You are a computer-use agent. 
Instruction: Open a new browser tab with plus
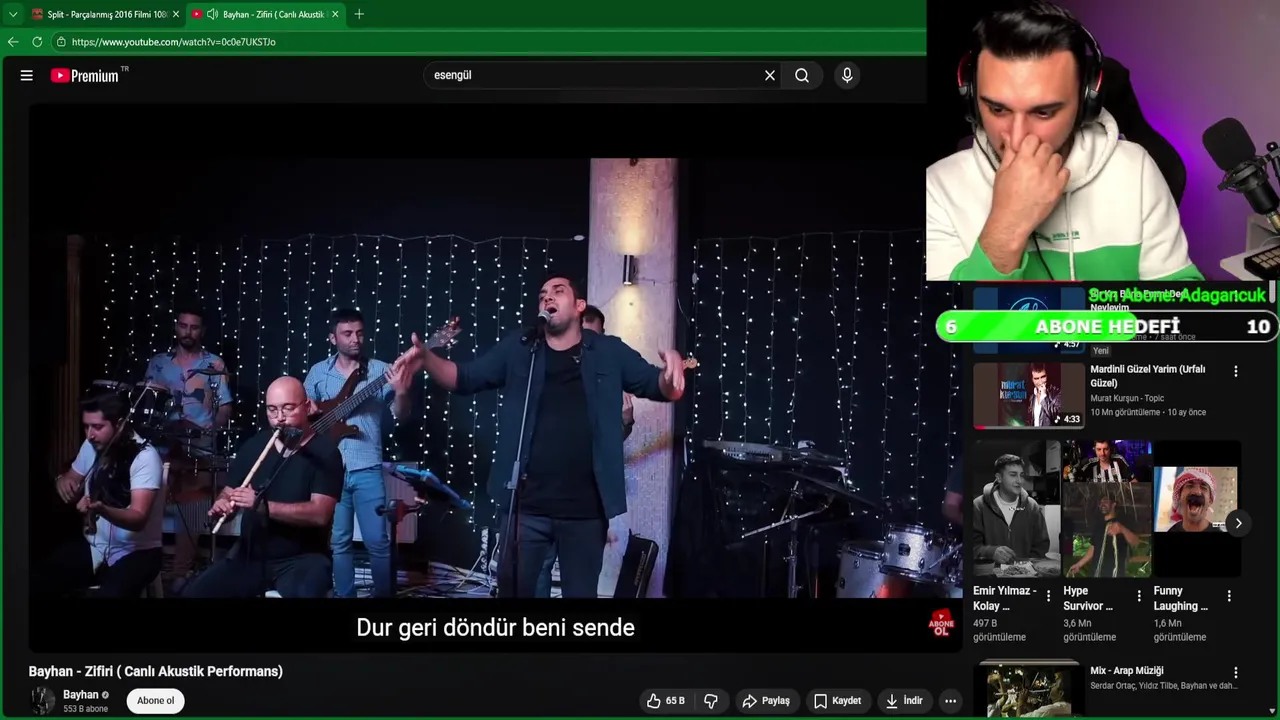(x=359, y=14)
